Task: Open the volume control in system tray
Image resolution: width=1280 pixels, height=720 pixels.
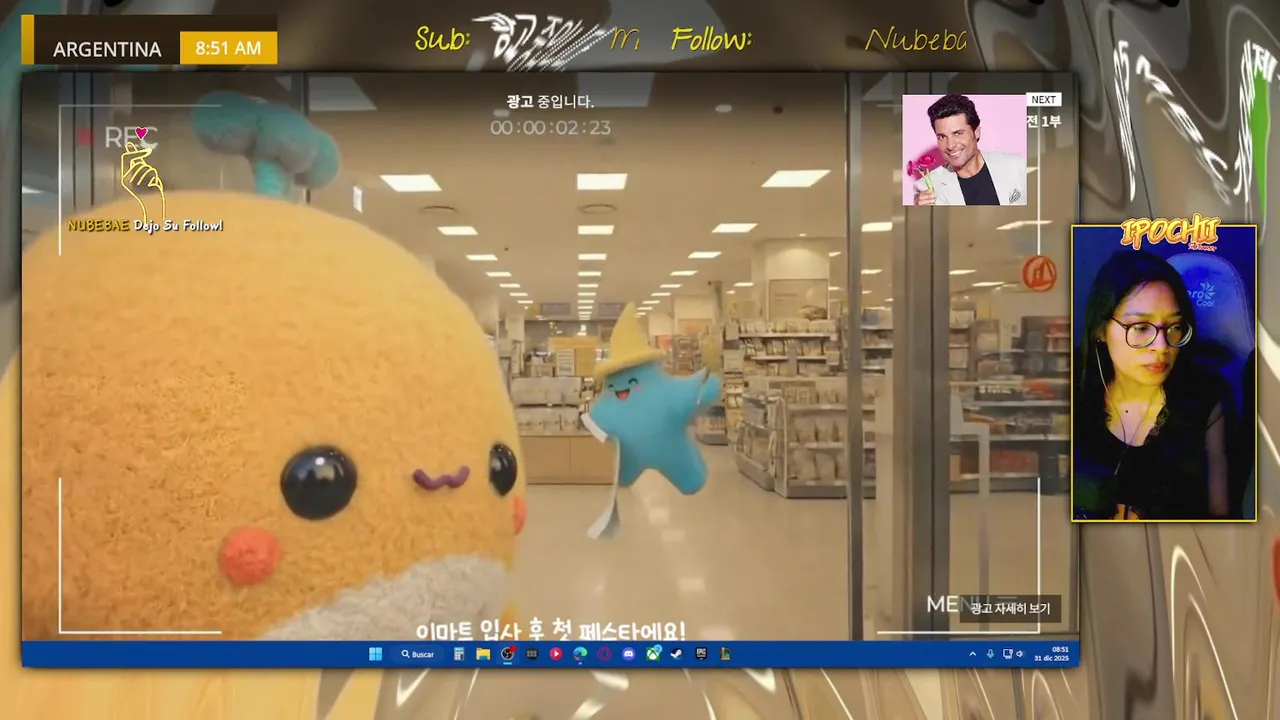Action: (x=1019, y=654)
